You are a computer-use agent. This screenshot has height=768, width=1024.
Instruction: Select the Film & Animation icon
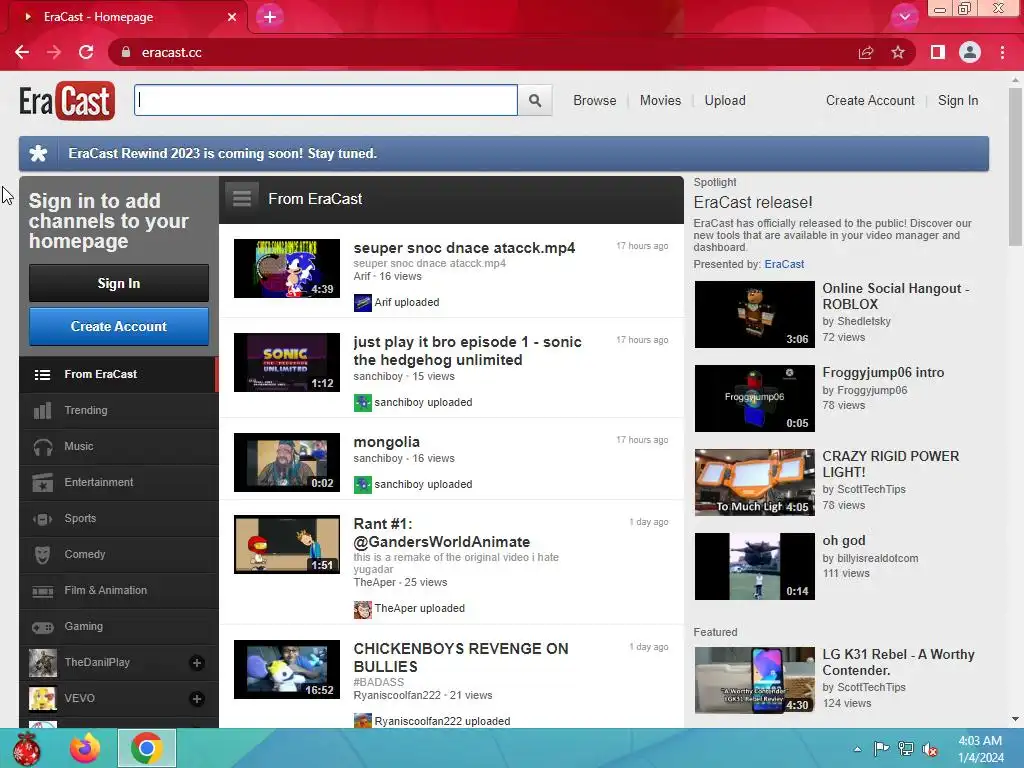pos(42,591)
